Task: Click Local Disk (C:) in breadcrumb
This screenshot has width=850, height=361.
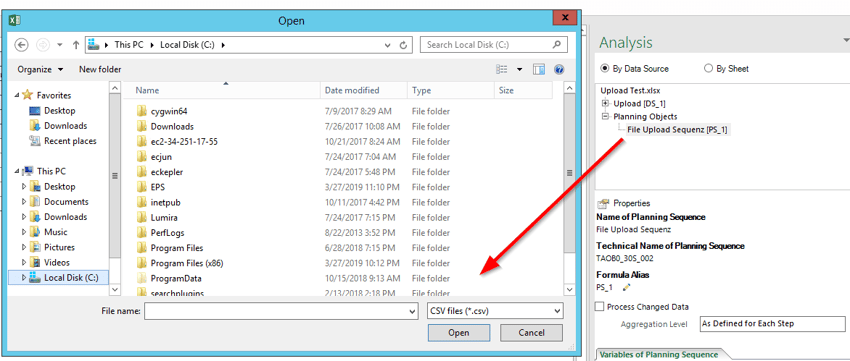Action: coord(188,45)
